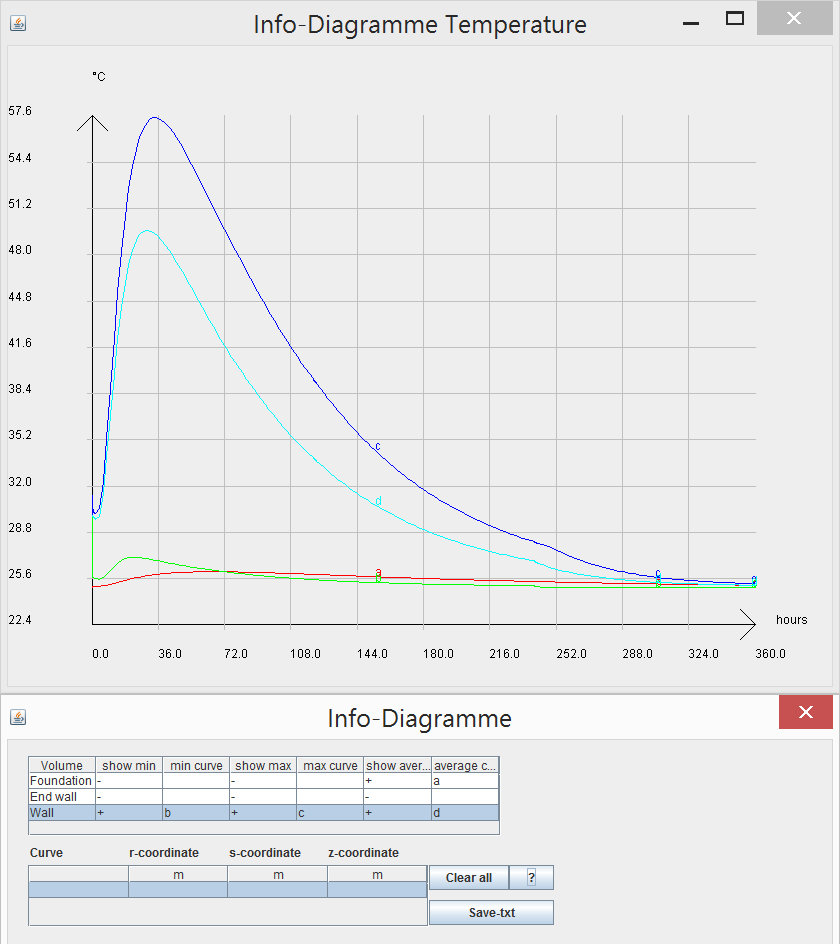Click the z-coordinate input cell
The height and width of the screenshot is (944, 840).
click(x=378, y=890)
